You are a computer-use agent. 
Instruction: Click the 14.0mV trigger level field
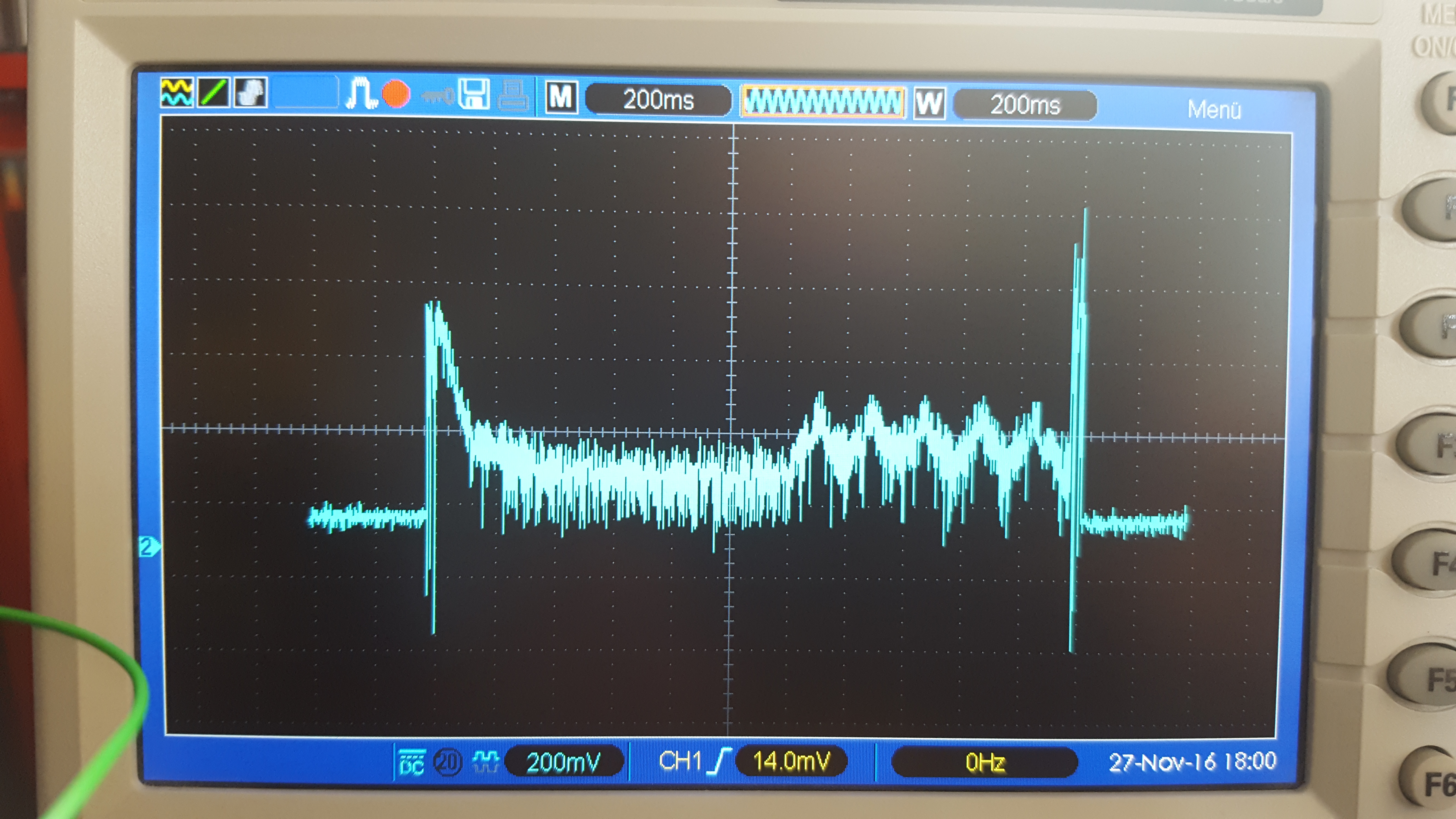791,761
